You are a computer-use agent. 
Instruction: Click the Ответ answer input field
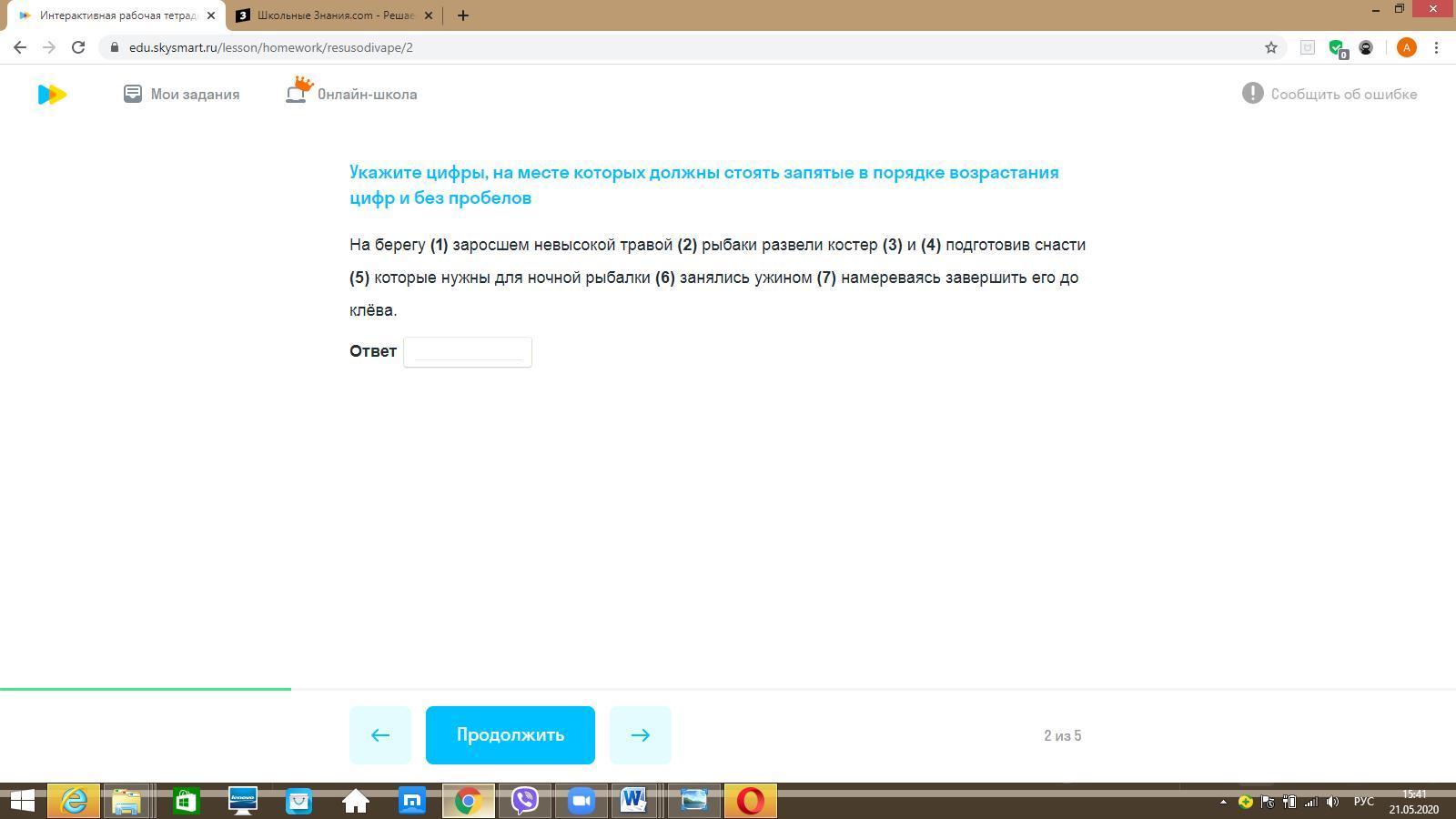[x=468, y=352]
